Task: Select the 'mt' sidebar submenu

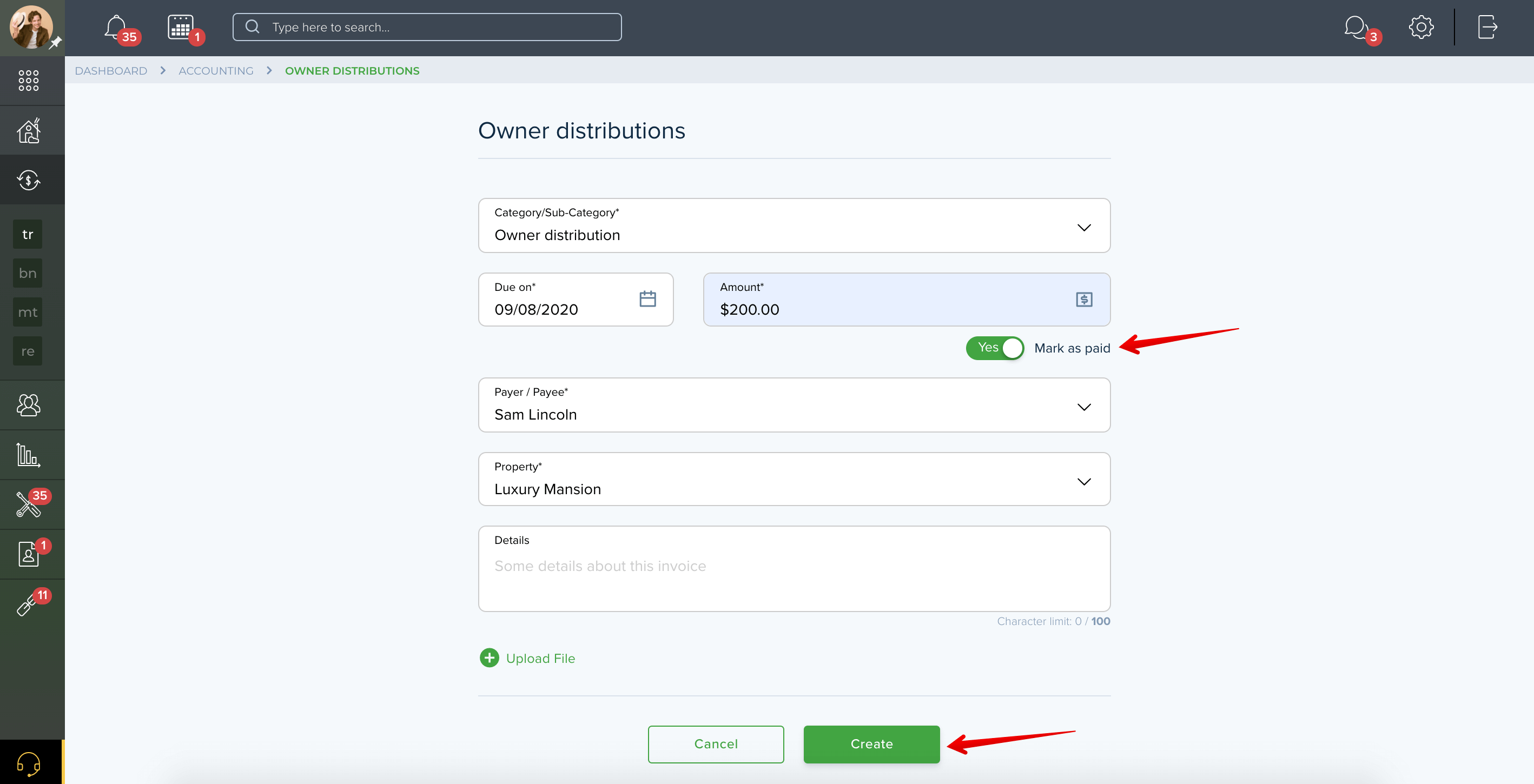Action: click(x=28, y=312)
